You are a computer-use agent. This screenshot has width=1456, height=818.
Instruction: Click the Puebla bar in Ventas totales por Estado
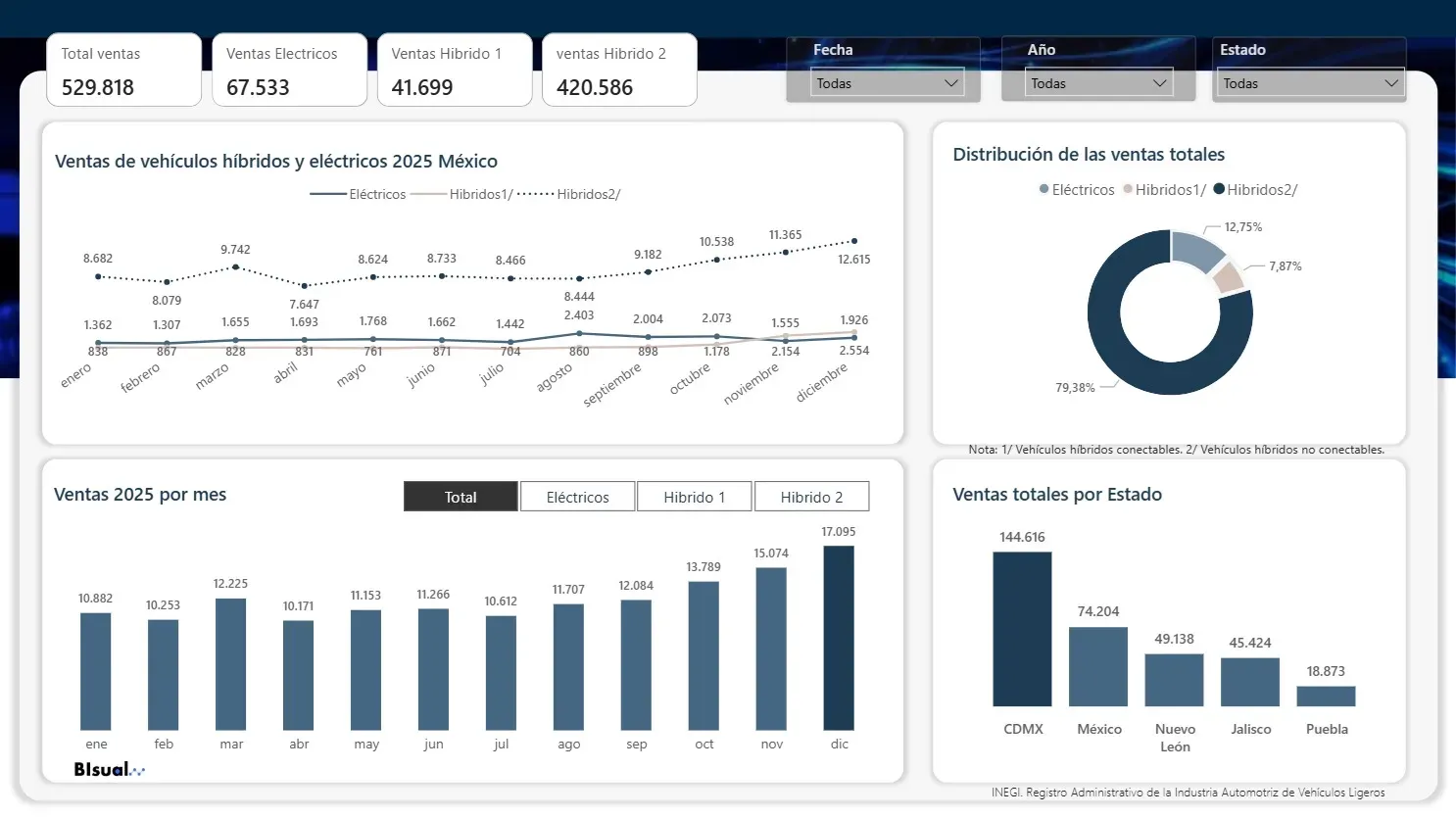click(1326, 698)
